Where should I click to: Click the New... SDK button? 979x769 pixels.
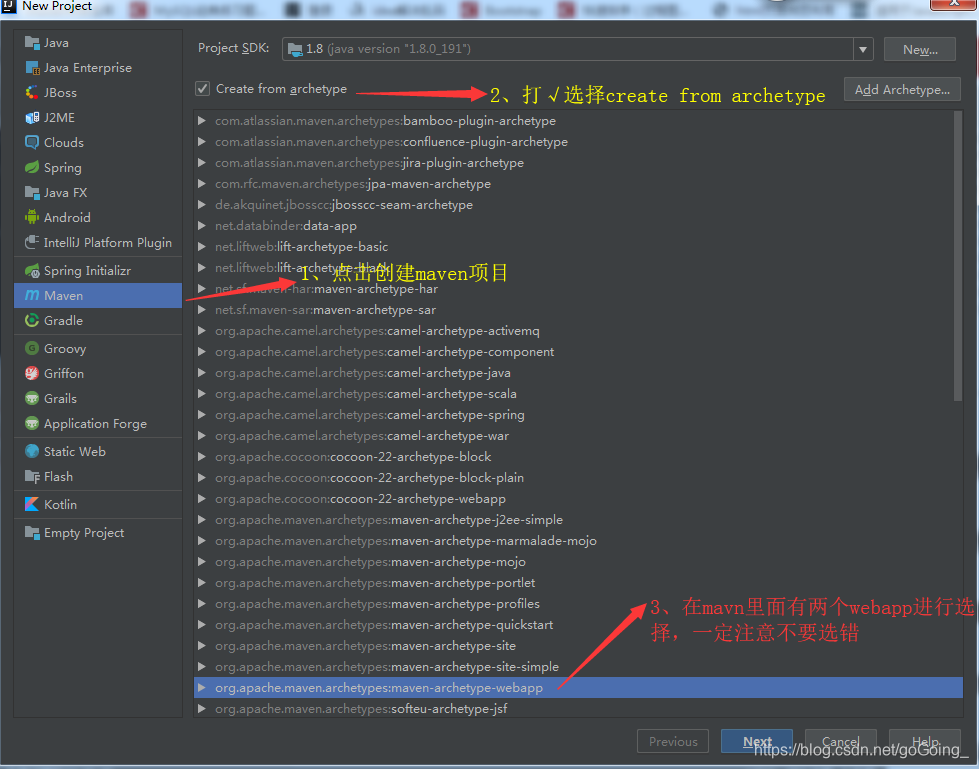coord(920,49)
